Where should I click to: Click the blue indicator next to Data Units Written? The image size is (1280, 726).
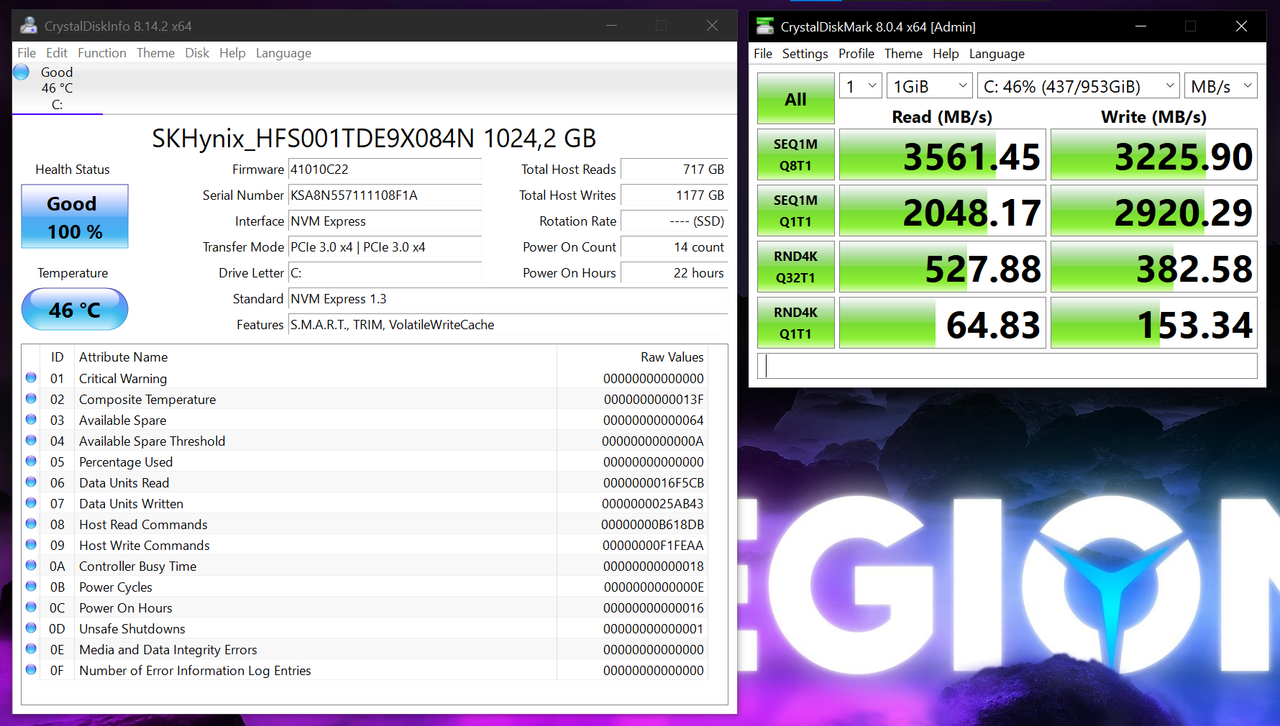pos(31,503)
